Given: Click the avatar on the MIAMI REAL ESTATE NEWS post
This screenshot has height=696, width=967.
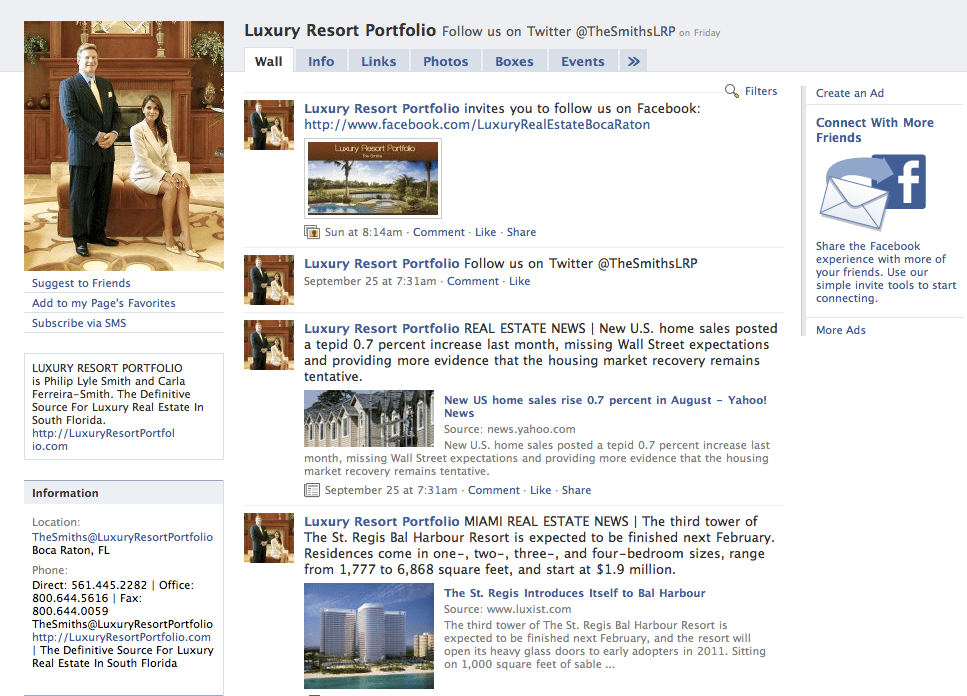Looking at the screenshot, I should (269, 538).
